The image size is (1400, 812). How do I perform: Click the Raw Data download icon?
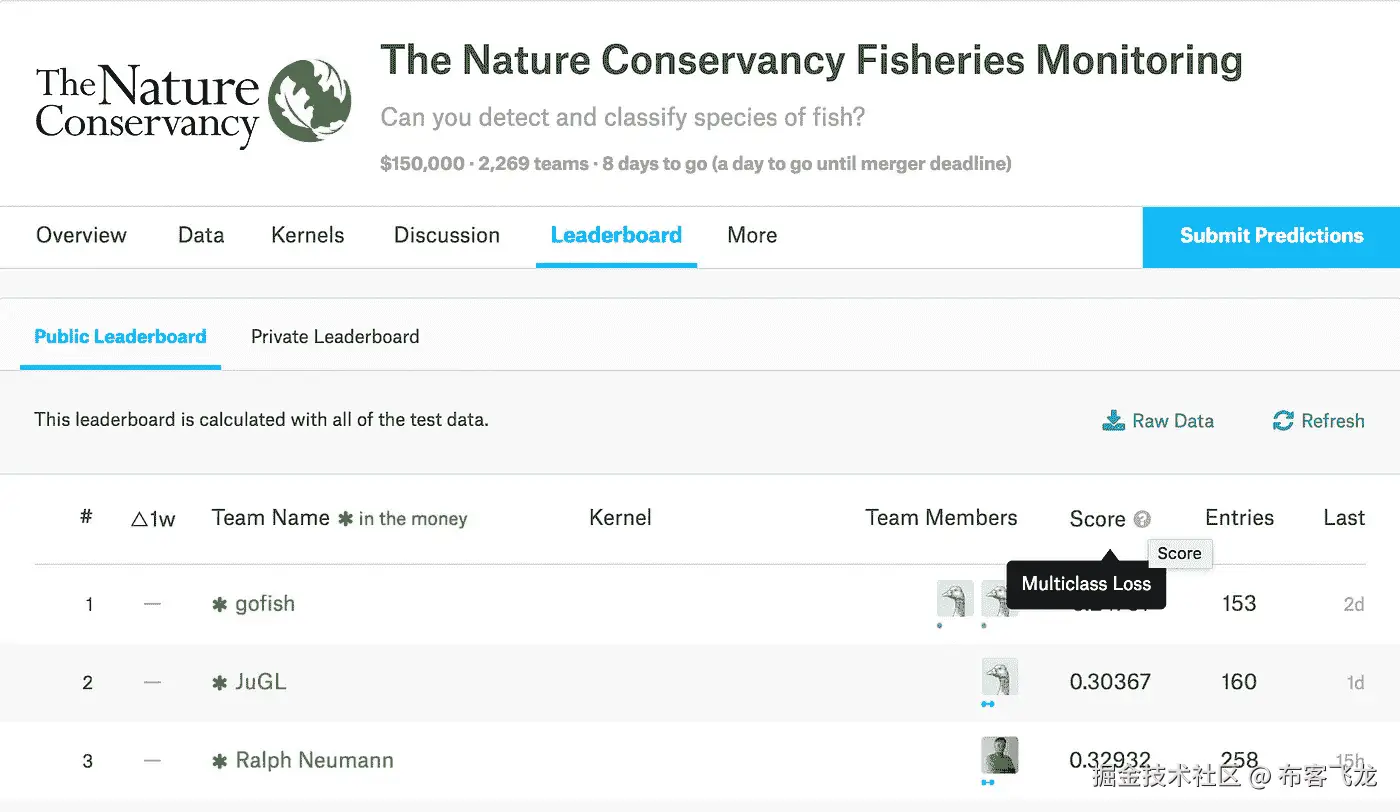[1113, 421]
